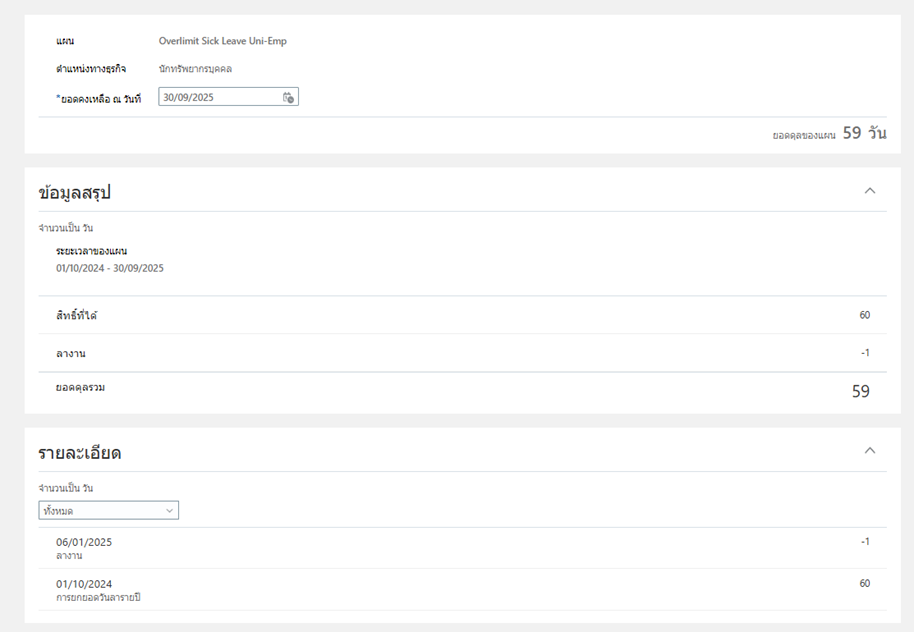
Task: Collapse the ข้อมูลสรุป section with its chevron
Action: (869, 191)
